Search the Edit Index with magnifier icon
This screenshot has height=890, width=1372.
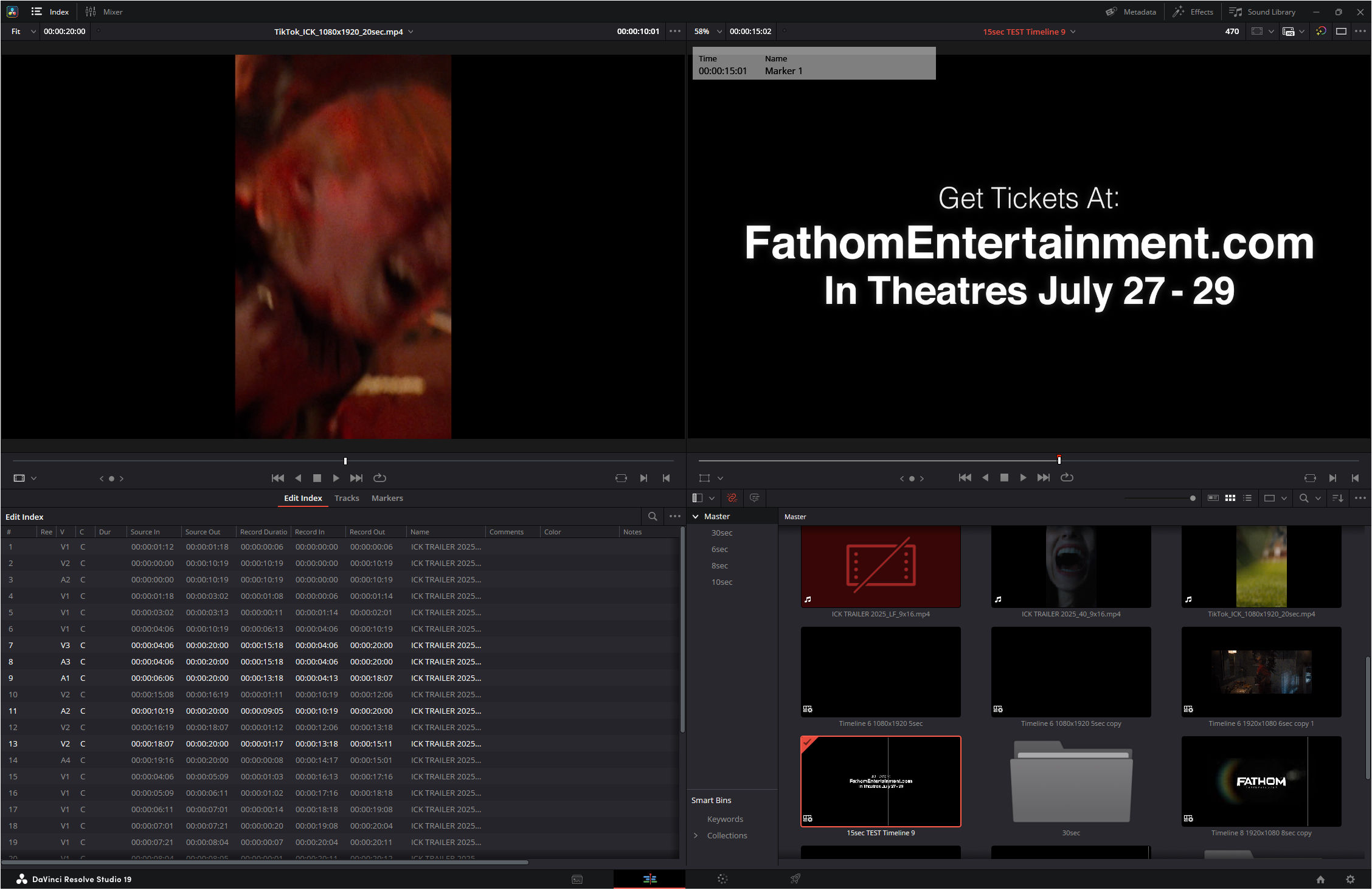pos(653,516)
